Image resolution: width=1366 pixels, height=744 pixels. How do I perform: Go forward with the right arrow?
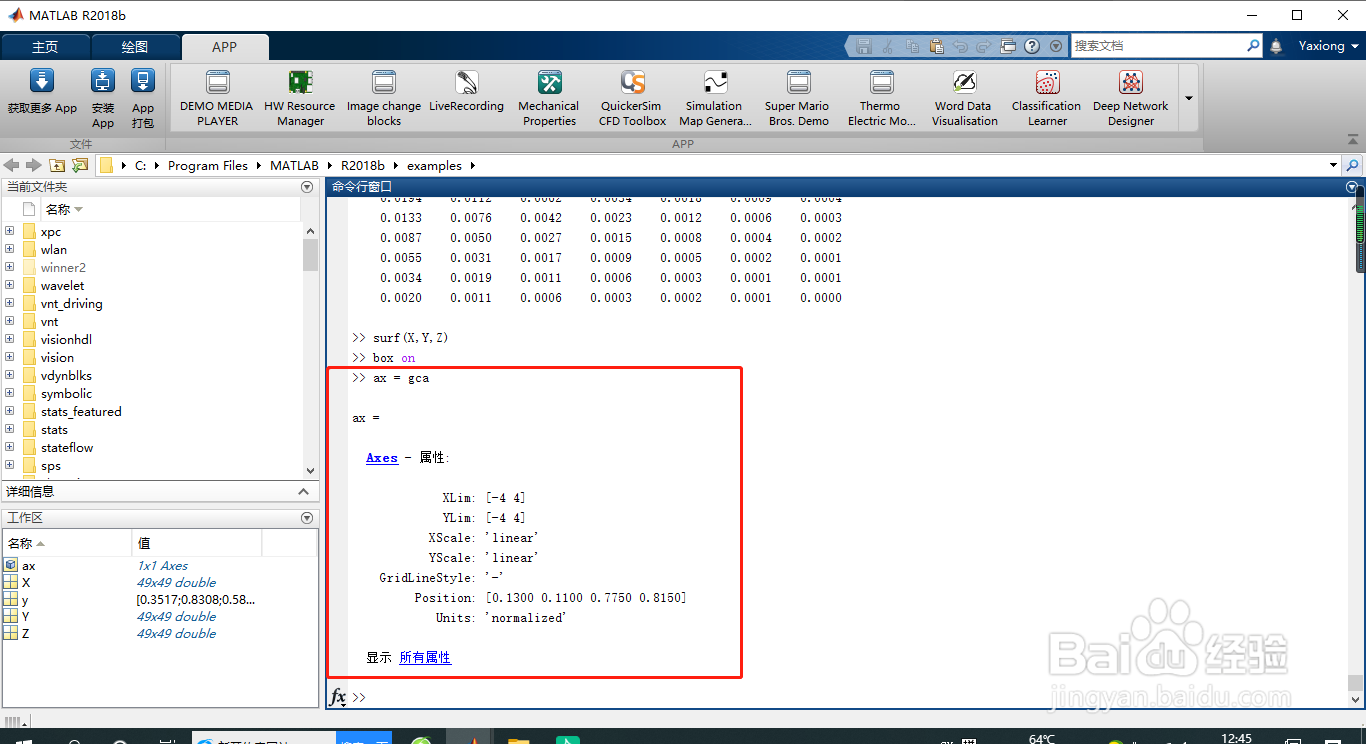pos(34,165)
